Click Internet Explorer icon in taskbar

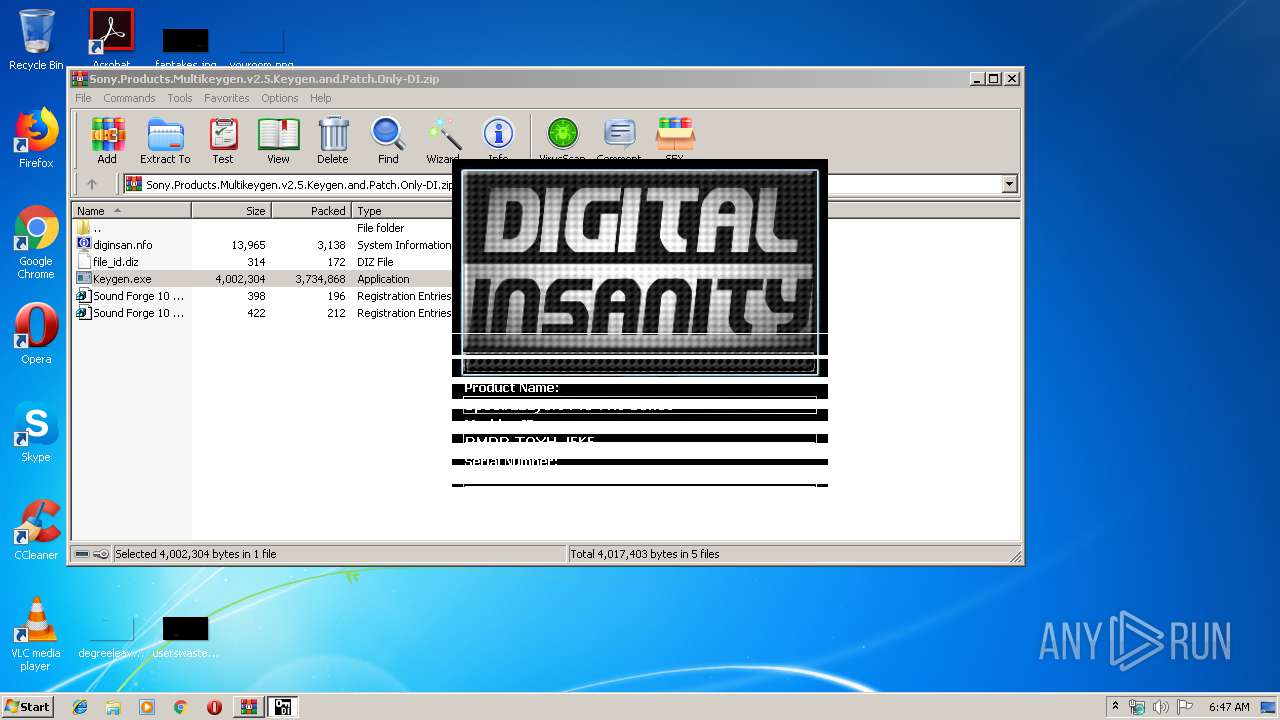(x=80, y=707)
